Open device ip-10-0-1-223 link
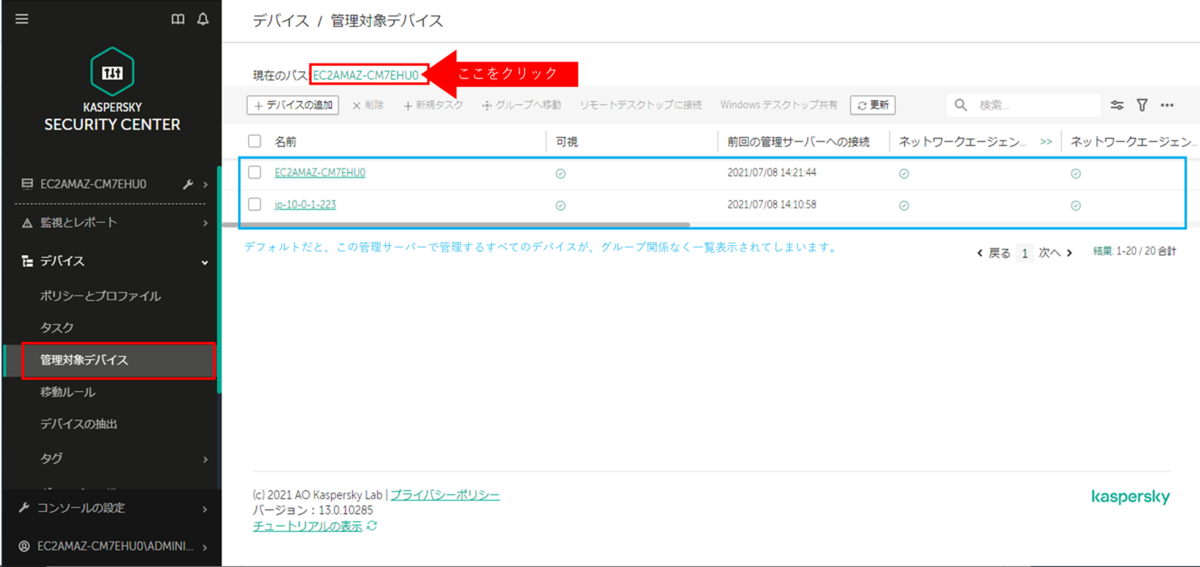This screenshot has height=567, width=1200. pyautogui.click(x=308, y=205)
